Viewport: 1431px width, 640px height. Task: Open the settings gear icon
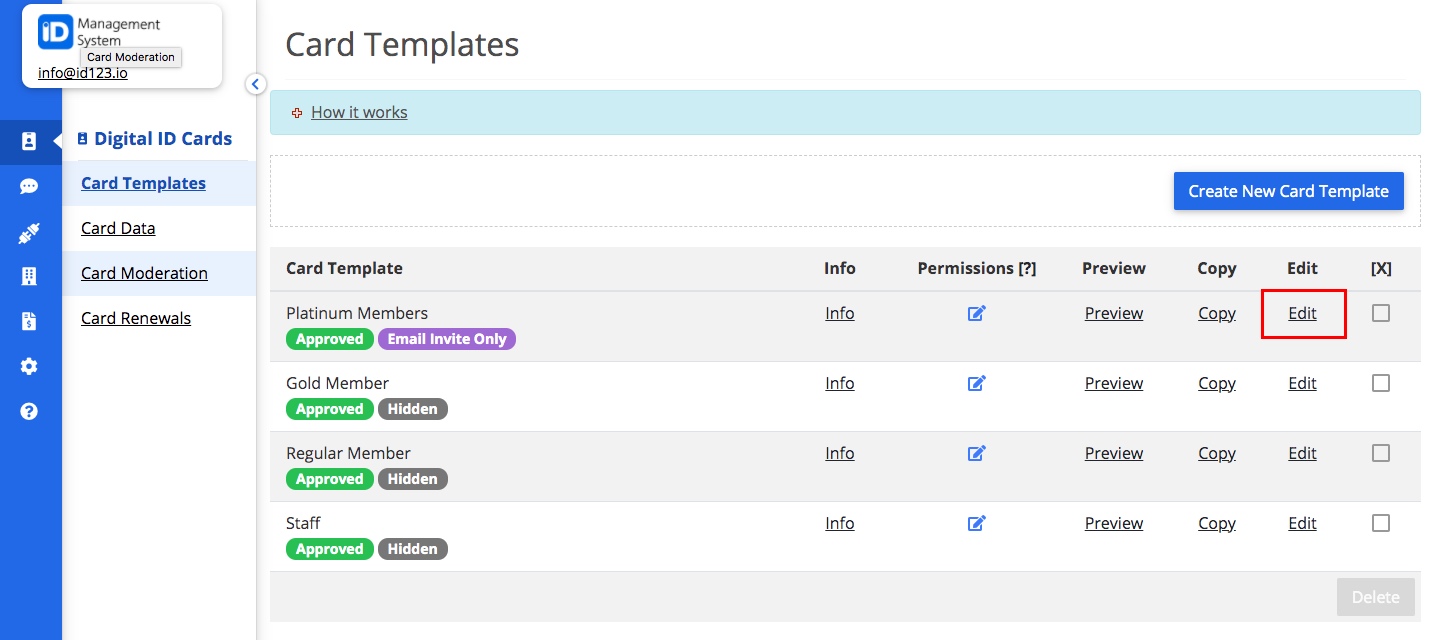click(31, 366)
